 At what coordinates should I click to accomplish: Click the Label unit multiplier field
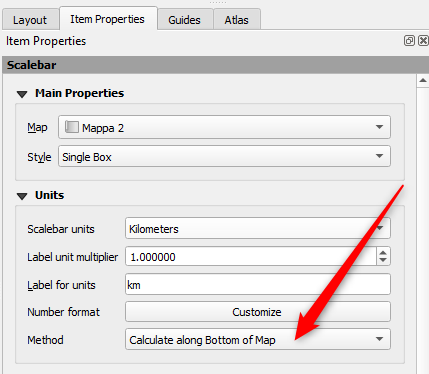(x=251, y=256)
